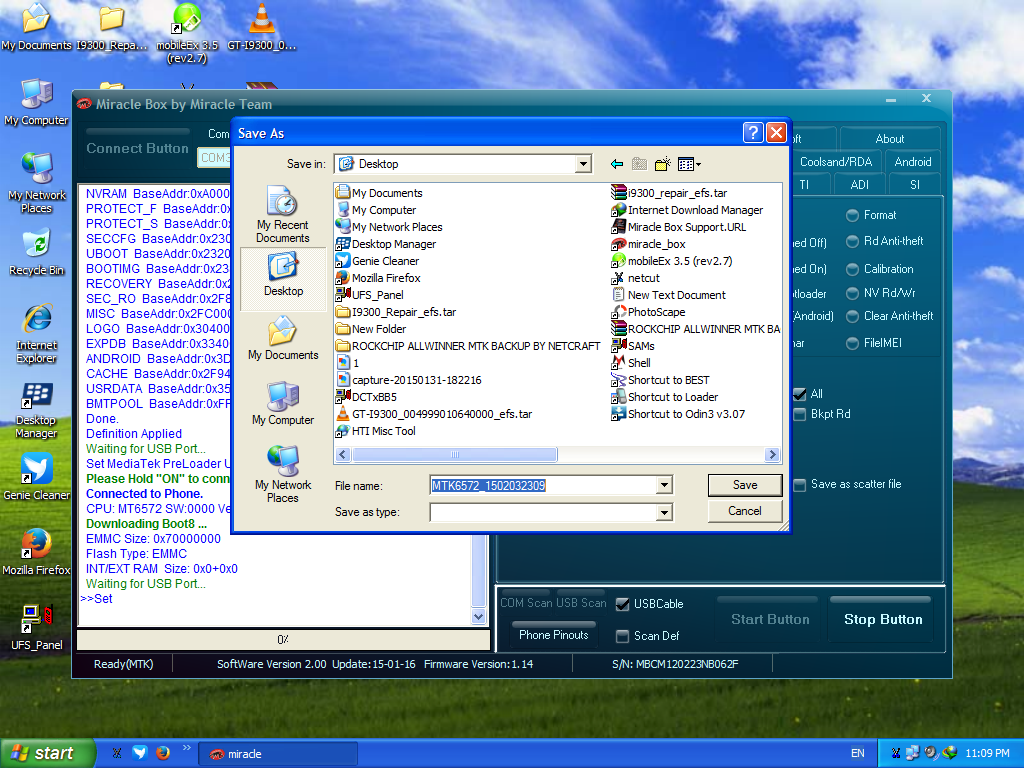Click the log panel scroll down arrow

(x=479, y=616)
